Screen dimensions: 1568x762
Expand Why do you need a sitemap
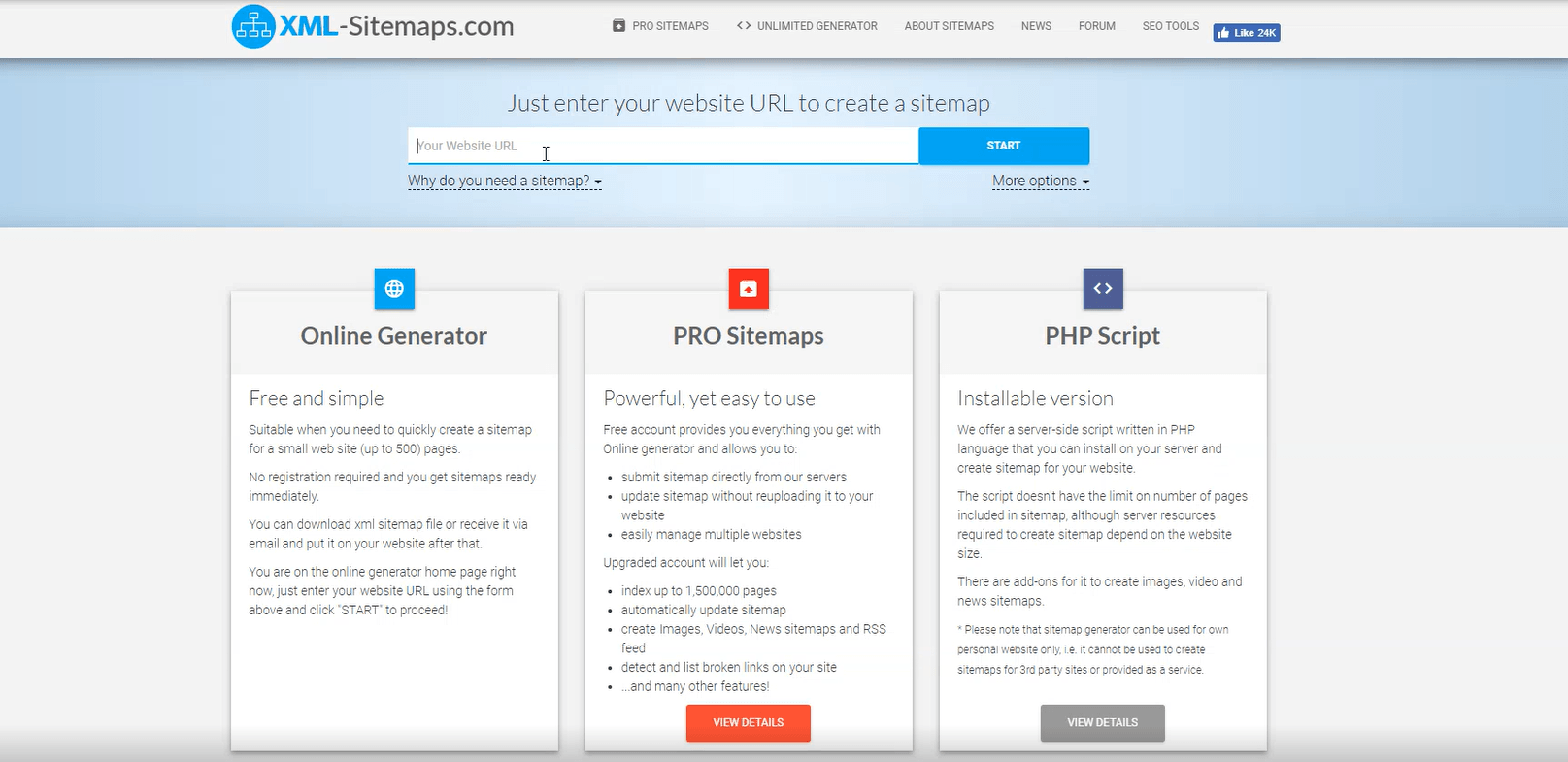click(x=505, y=182)
